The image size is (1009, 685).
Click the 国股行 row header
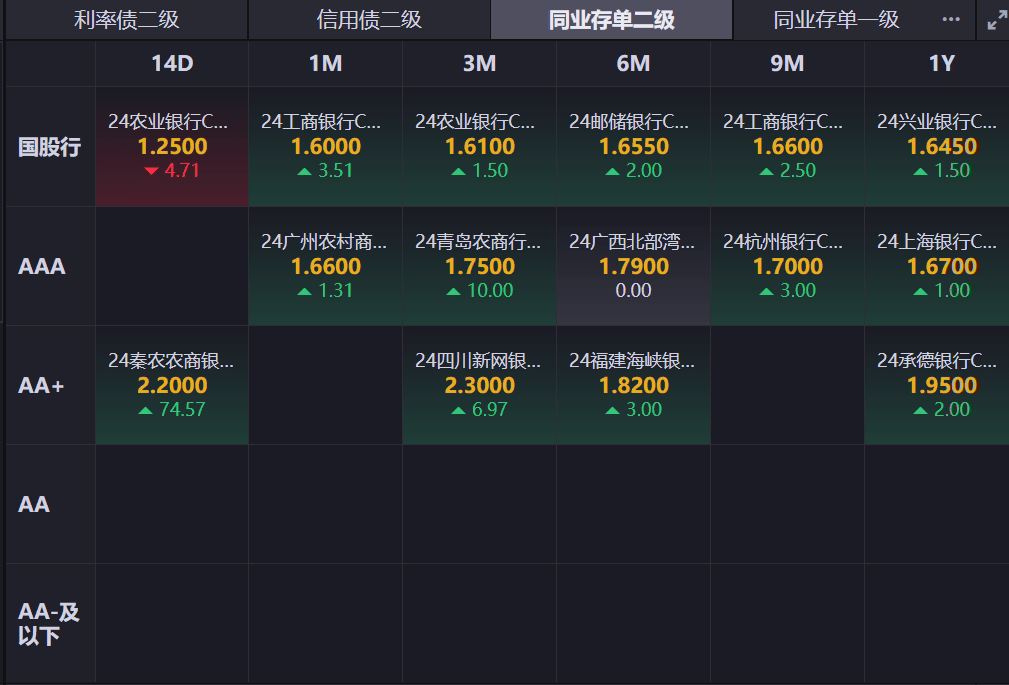pyautogui.click(x=50, y=147)
